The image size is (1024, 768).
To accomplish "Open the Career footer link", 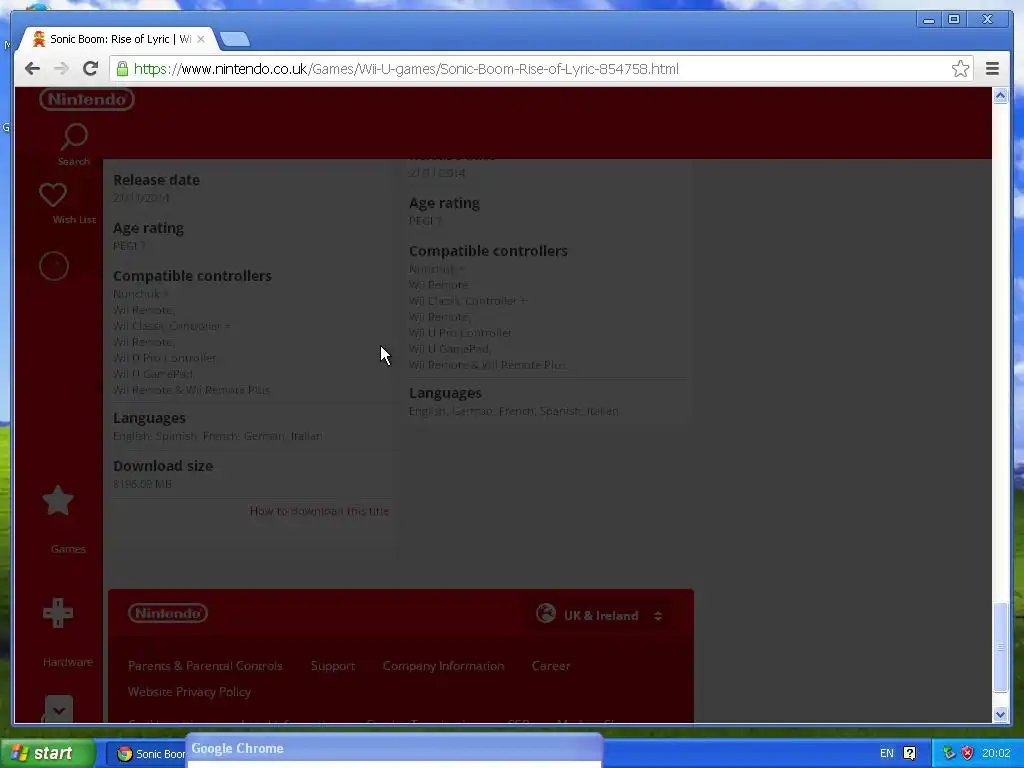I will click(x=551, y=665).
